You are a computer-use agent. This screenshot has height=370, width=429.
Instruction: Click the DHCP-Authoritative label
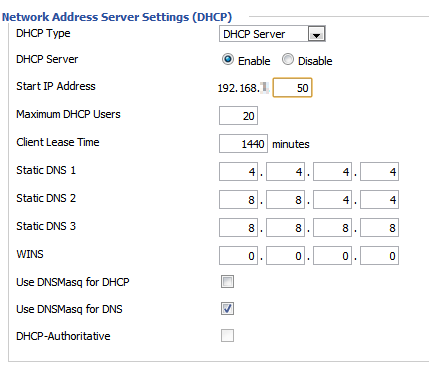[63, 336]
